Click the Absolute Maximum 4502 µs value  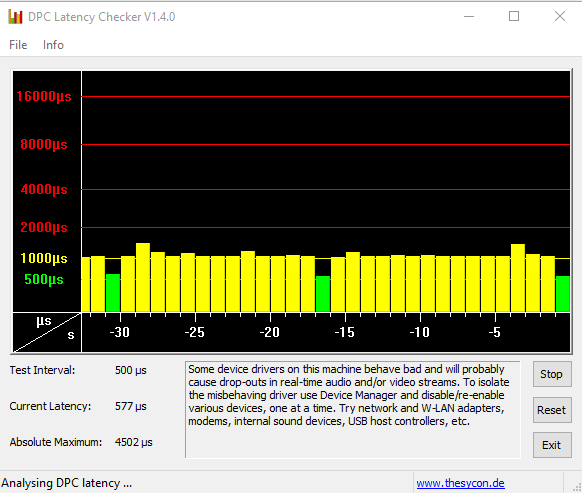coord(134,442)
